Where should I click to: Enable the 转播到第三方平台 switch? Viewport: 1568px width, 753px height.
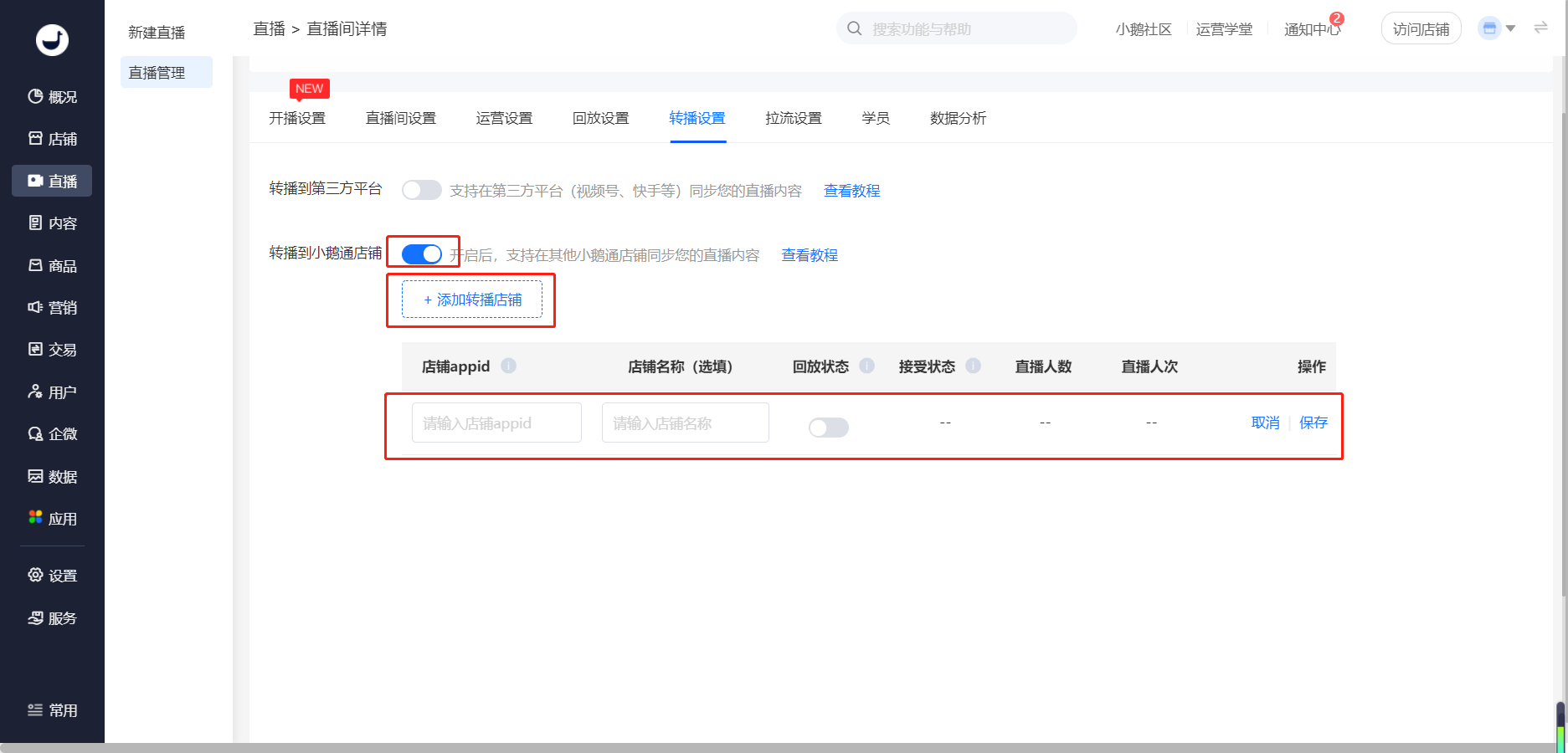[421, 190]
